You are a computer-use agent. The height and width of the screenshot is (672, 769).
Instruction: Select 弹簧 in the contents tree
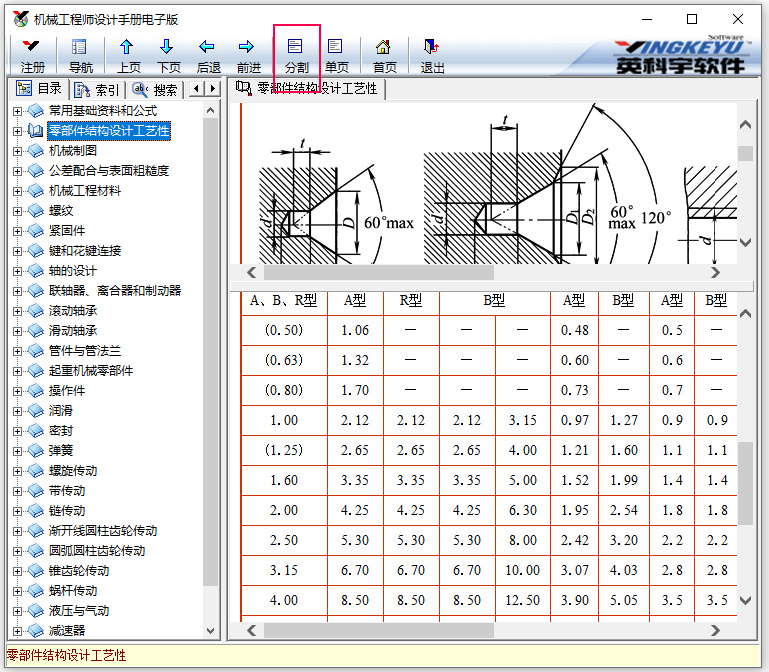60,451
